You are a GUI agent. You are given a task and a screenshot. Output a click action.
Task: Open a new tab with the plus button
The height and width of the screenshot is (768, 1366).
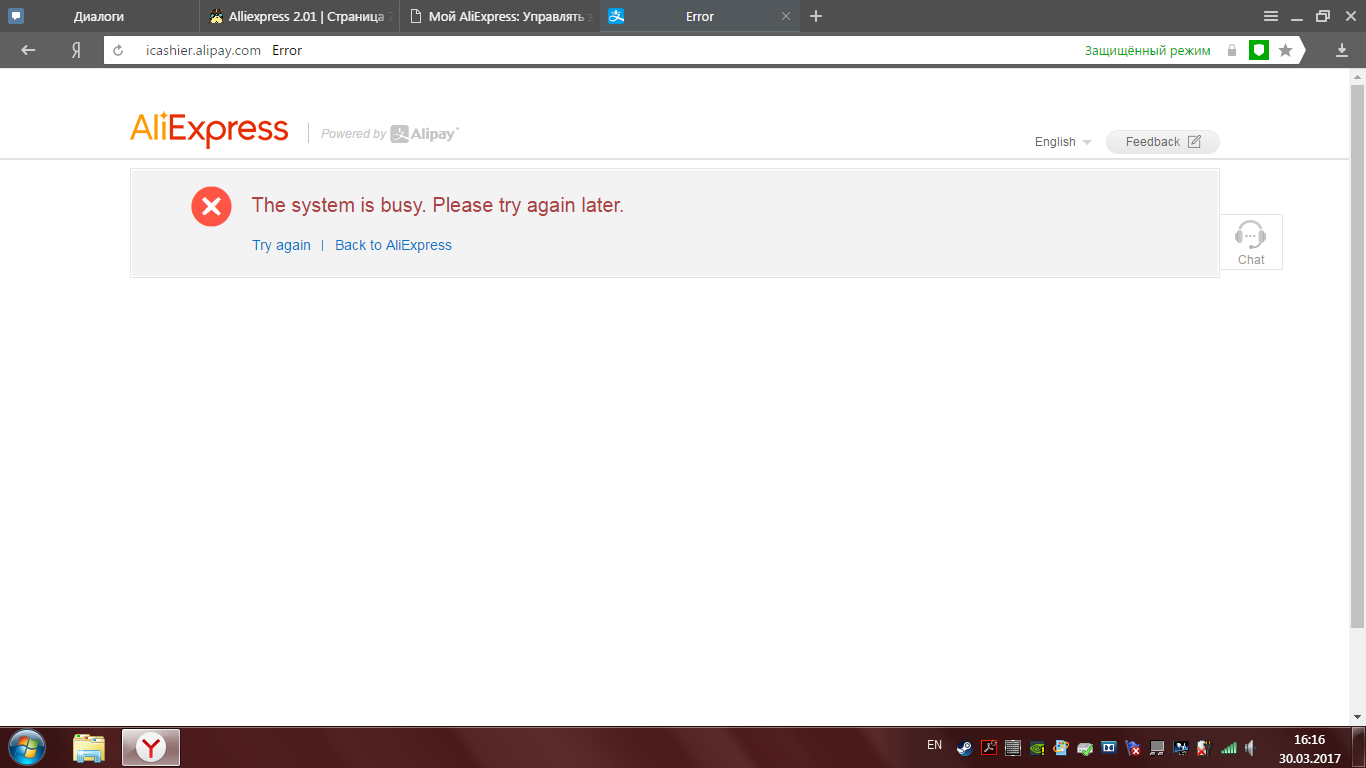816,16
